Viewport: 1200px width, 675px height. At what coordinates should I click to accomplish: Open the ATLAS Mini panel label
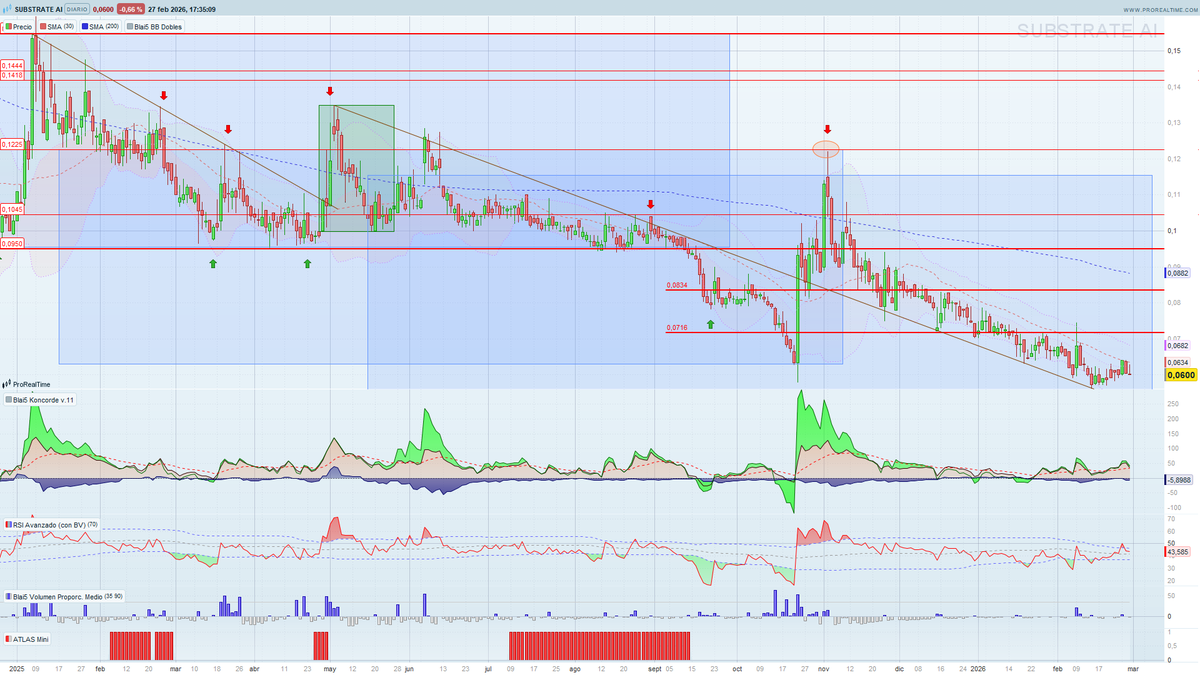pyautogui.click(x=27, y=637)
